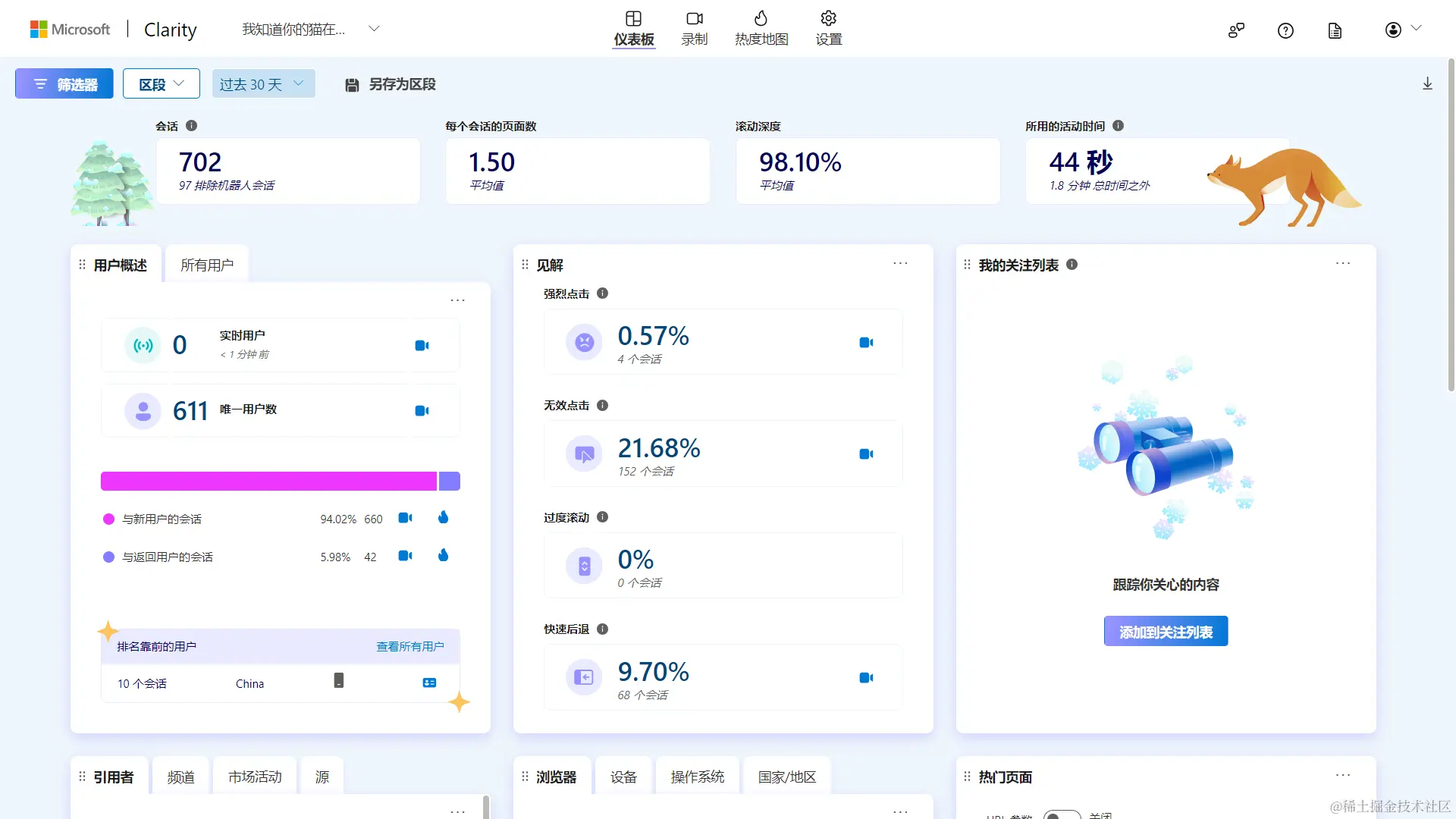View heatmap for 与新用户的会话

444,518
